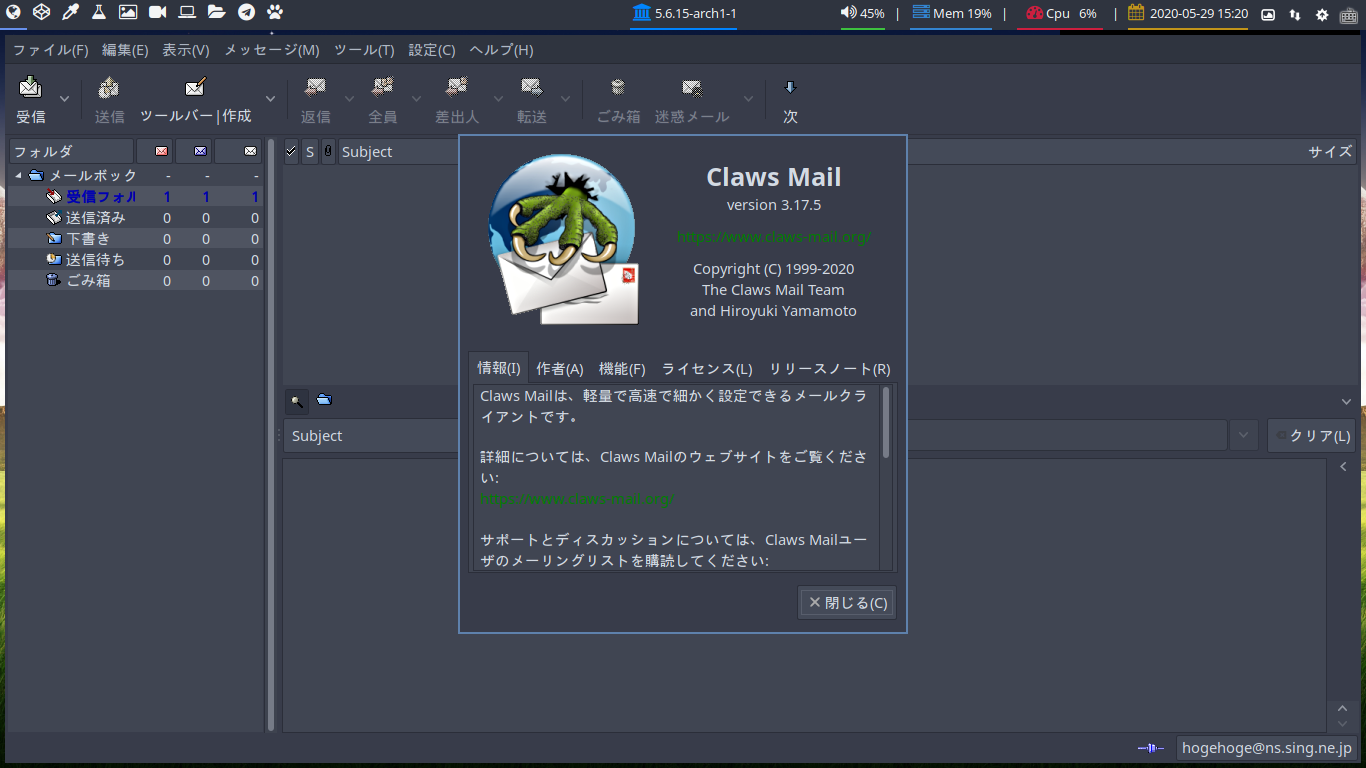Open dropdown arrow next to 転送
Viewport: 1366px width, 768px height.
[565, 99]
